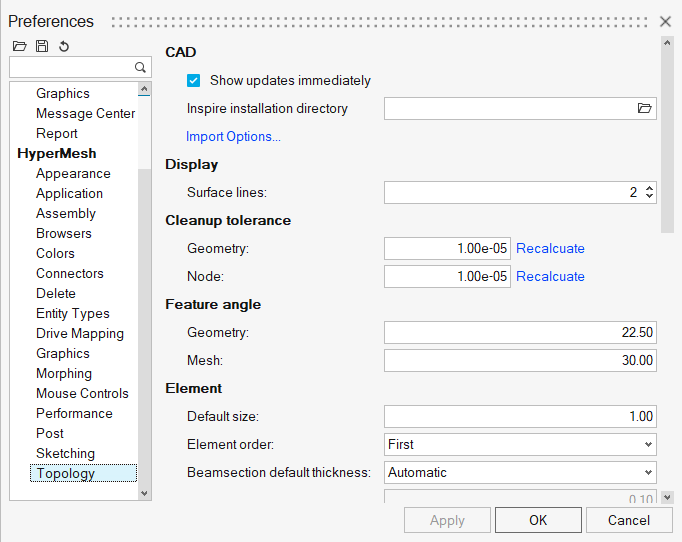Recalculate Geometry cleanup tolerance

pos(550,248)
